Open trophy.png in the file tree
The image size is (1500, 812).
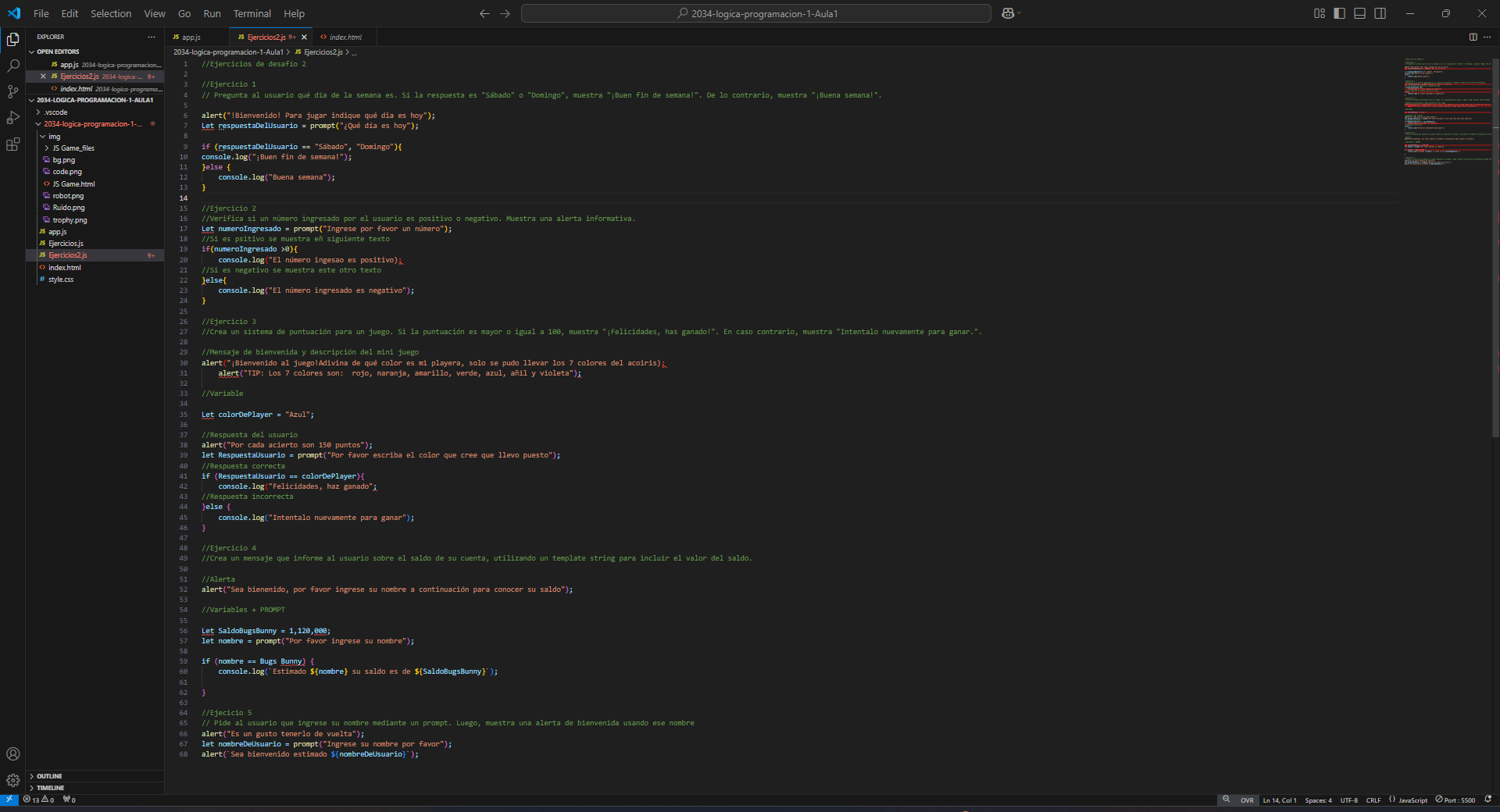pos(70,220)
